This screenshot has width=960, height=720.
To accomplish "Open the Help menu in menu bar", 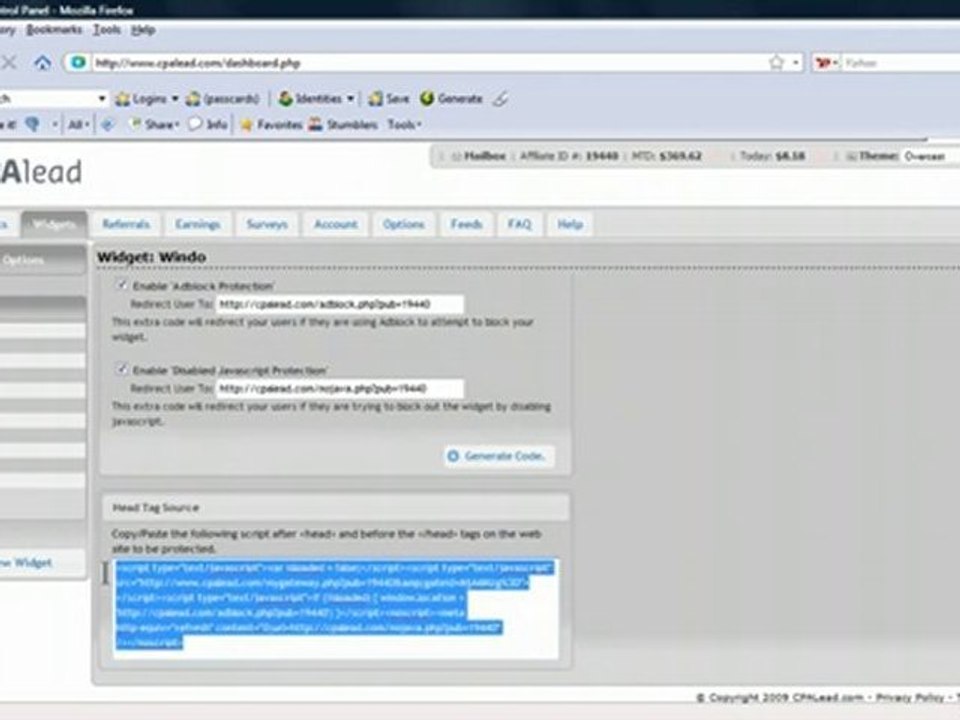I will pos(143,29).
